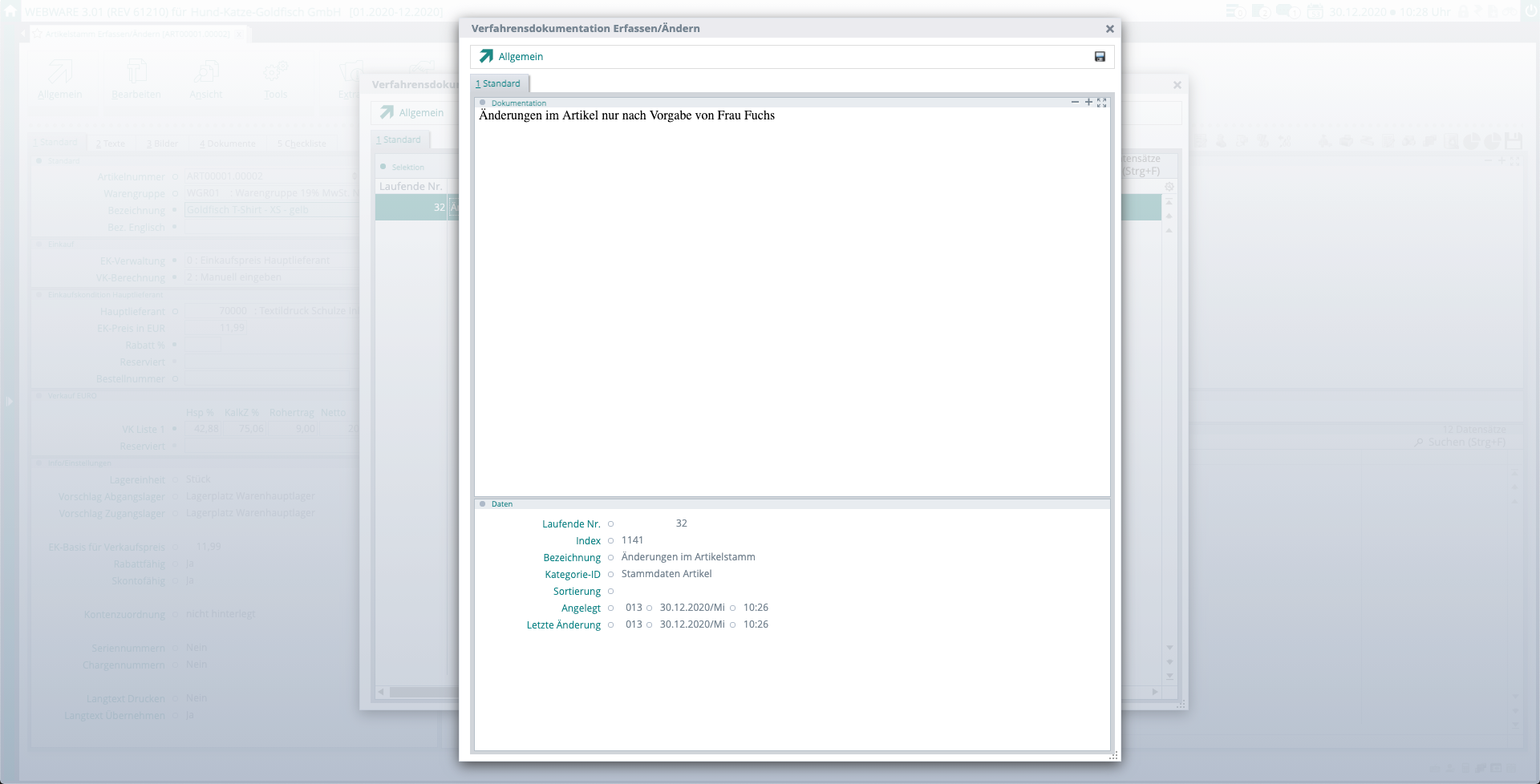Collapse the Dokumentation panel with the minus icon
1540x784 pixels.
1075,103
